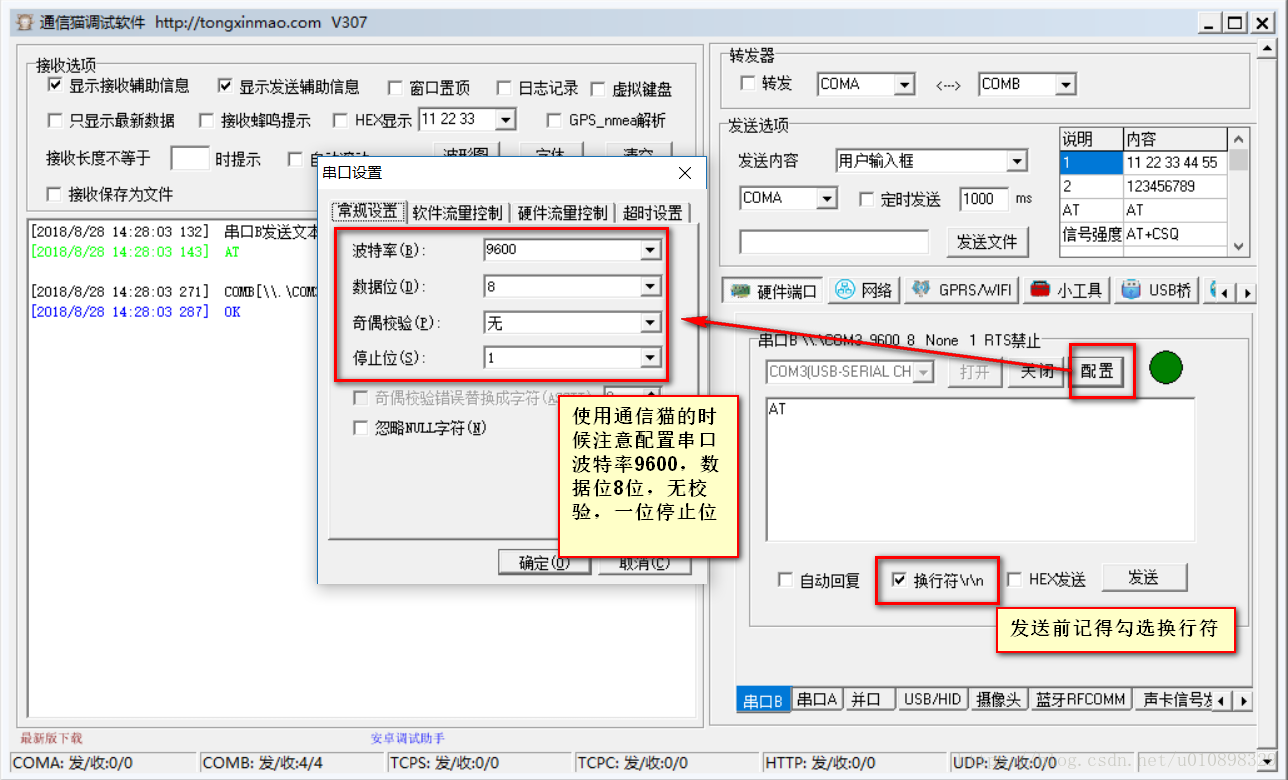
Task: Toggle 显示接收辅助信息 checkbox
Action: coord(56,86)
